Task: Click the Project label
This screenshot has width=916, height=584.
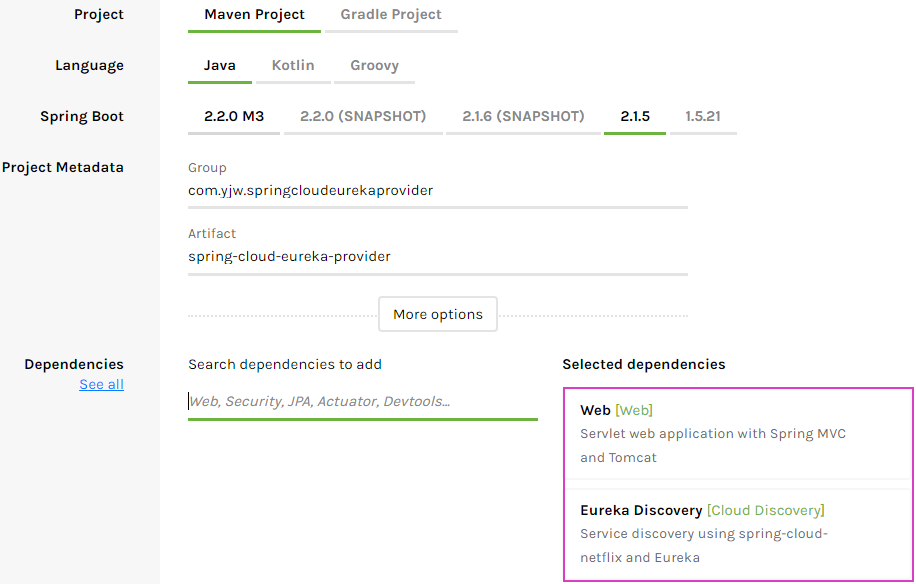Action: tap(99, 15)
